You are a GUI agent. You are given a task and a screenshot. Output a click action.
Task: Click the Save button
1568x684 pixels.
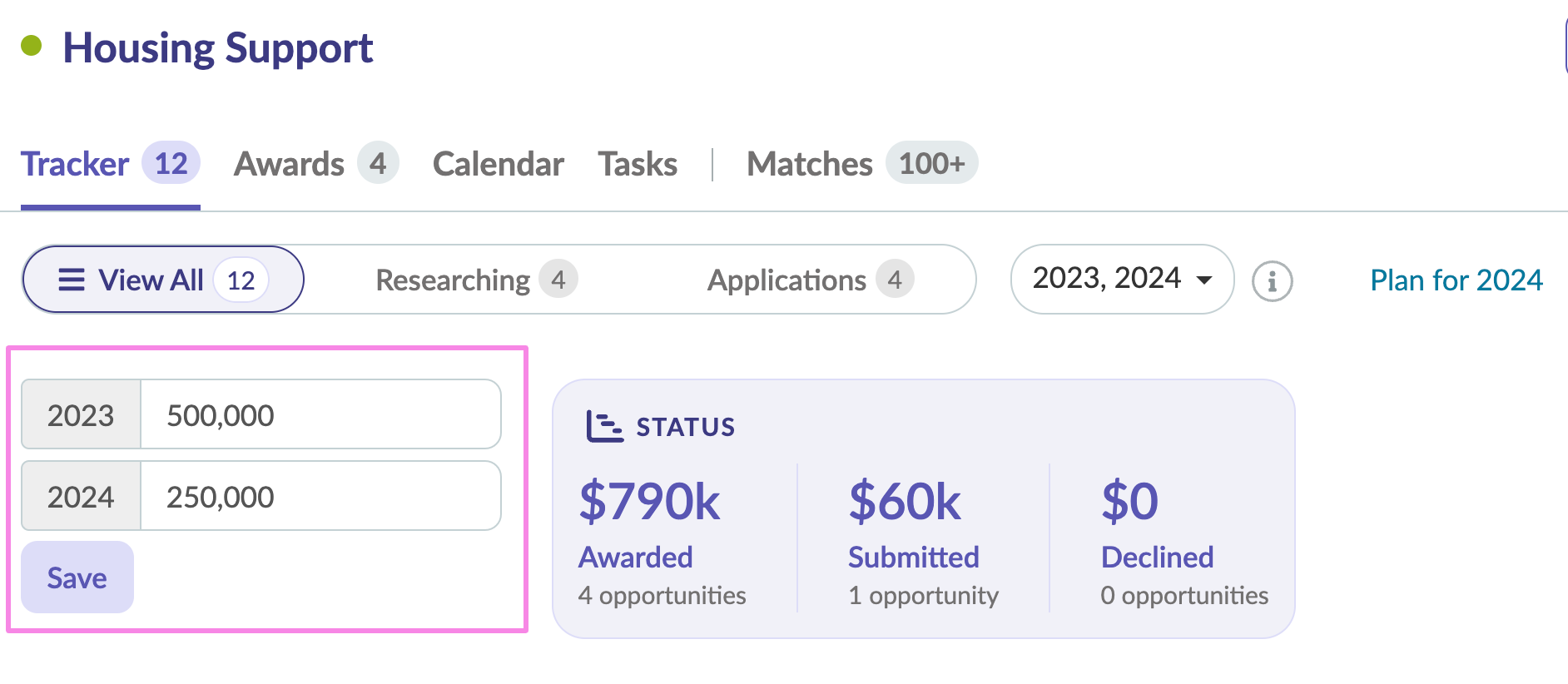click(77, 577)
